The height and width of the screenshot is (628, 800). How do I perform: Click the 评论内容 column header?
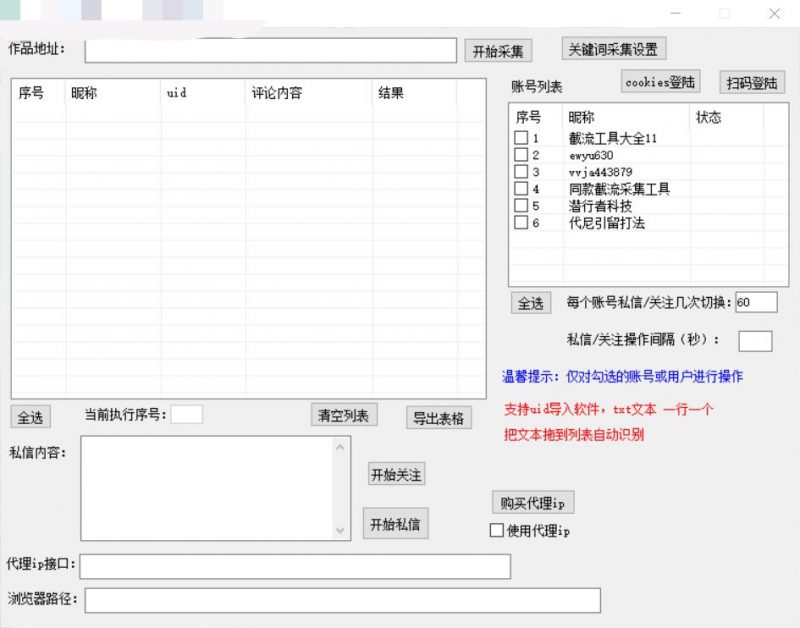click(309, 93)
